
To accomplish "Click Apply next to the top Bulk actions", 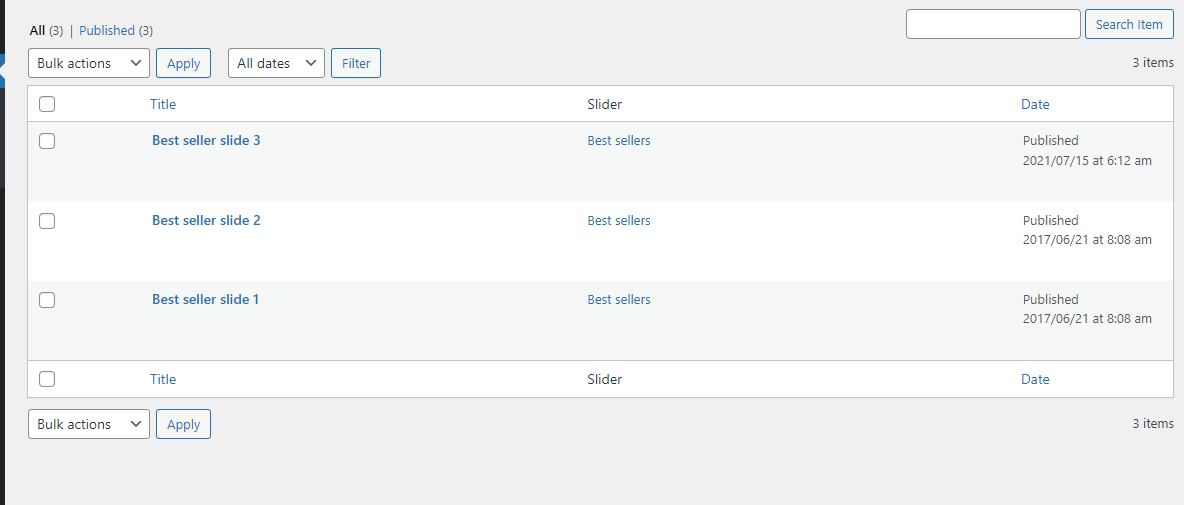I will click(183, 63).
